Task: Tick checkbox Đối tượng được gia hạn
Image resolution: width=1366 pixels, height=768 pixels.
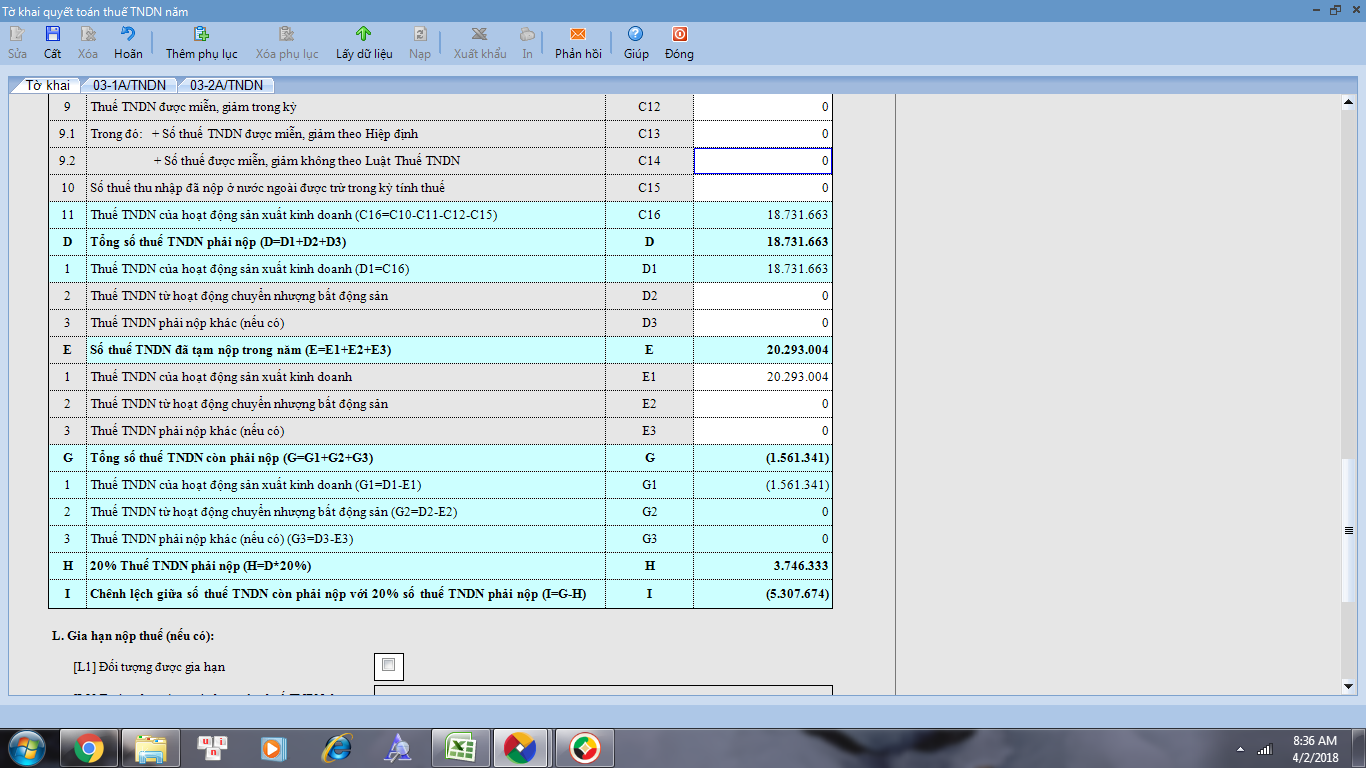Action: (389, 664)
